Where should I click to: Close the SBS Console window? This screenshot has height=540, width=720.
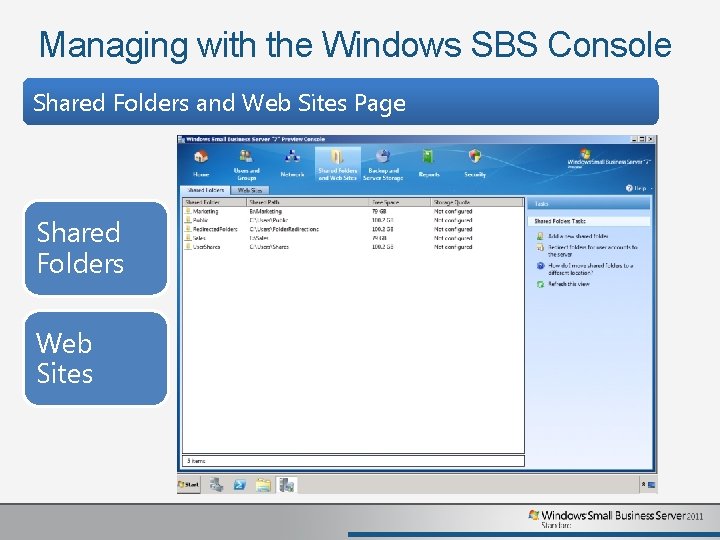[x=650, y=139]
